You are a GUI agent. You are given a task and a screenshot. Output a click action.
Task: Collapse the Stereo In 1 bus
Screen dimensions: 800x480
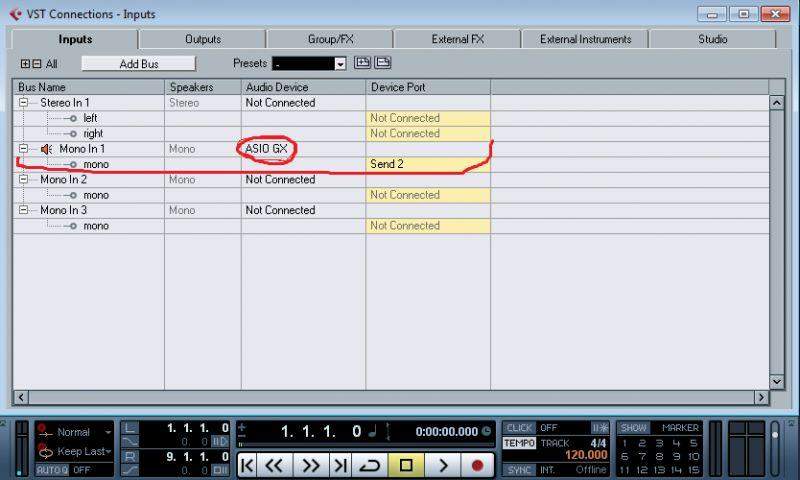pyautogui.click(x=23, y=103)
